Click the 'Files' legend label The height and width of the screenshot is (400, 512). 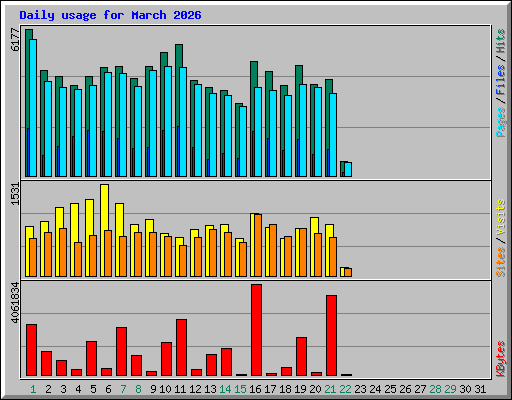pyautogui.click(x=501, y=79)
